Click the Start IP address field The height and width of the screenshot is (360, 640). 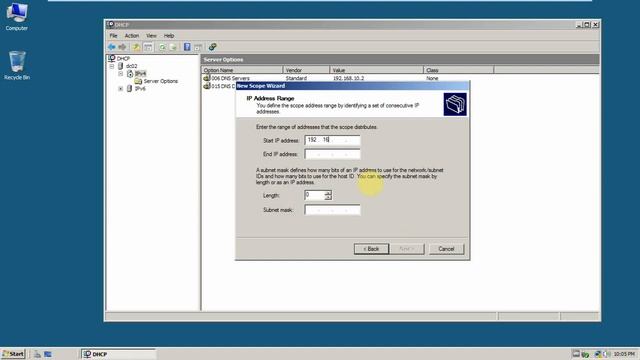[x=332, y=140]
